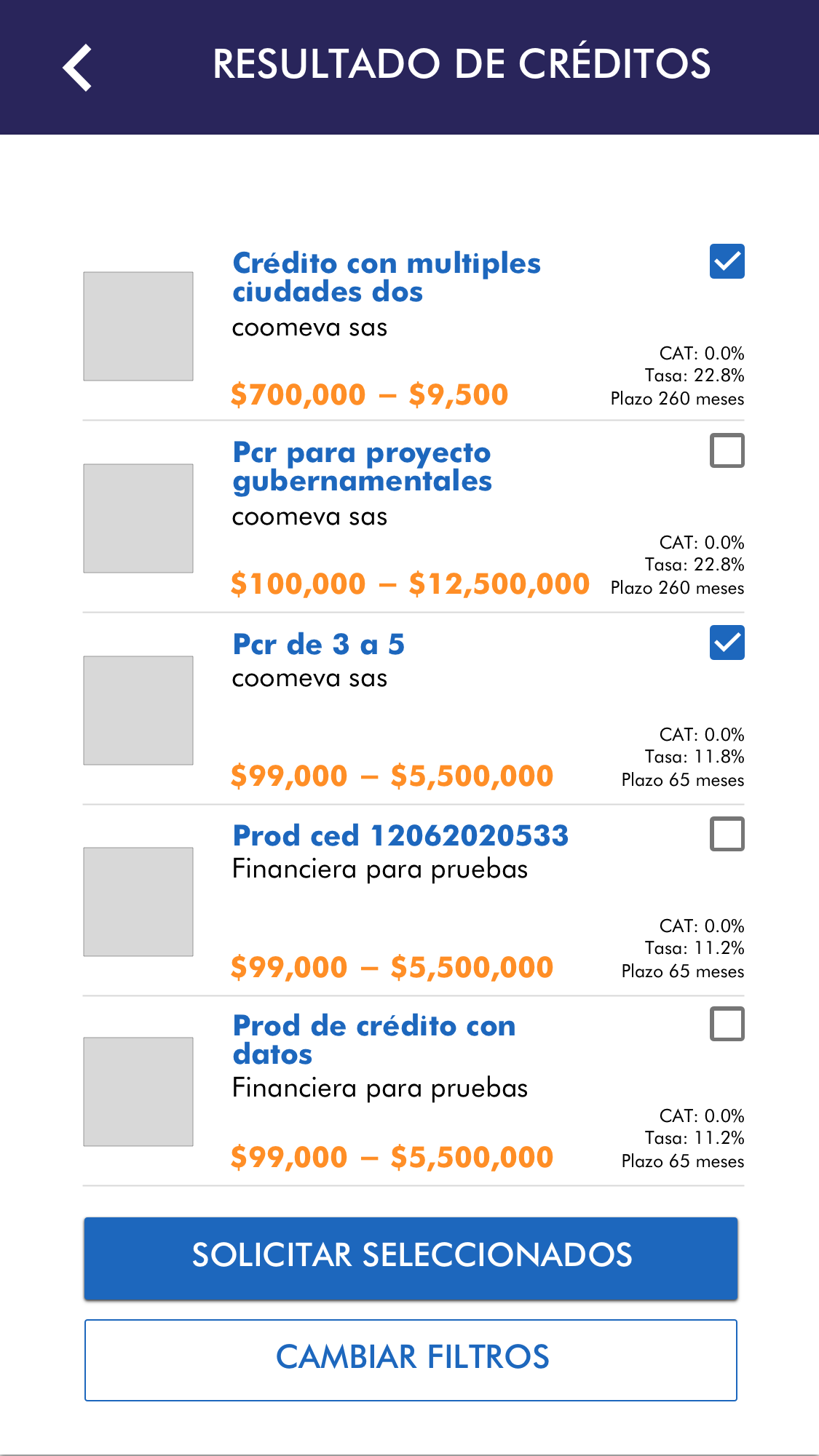Click the Pcr de 3 a 5 thumbnail
This screenshot has width=819, height=1456.
pyautogui.click(x=138, y=710)
